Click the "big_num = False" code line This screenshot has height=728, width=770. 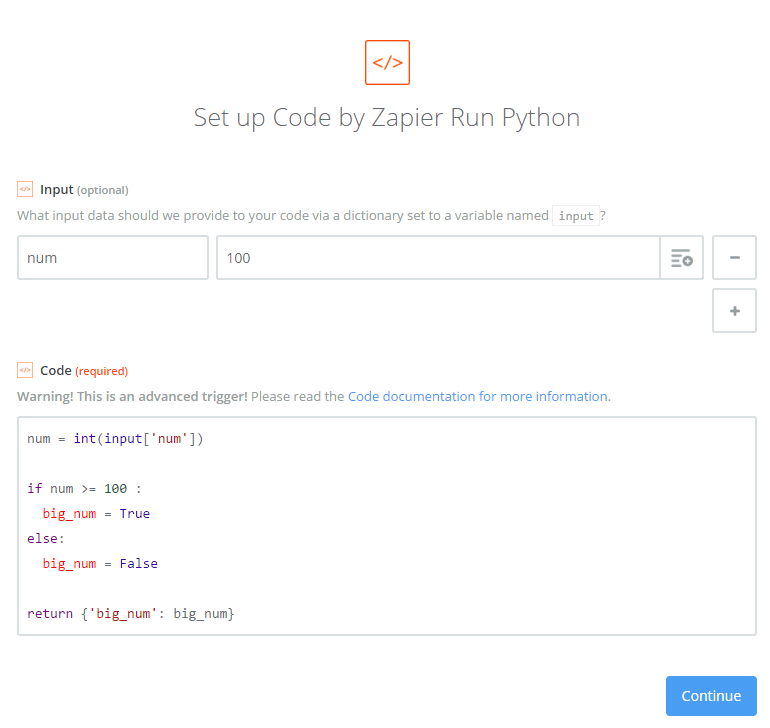[x=100, y=563]
